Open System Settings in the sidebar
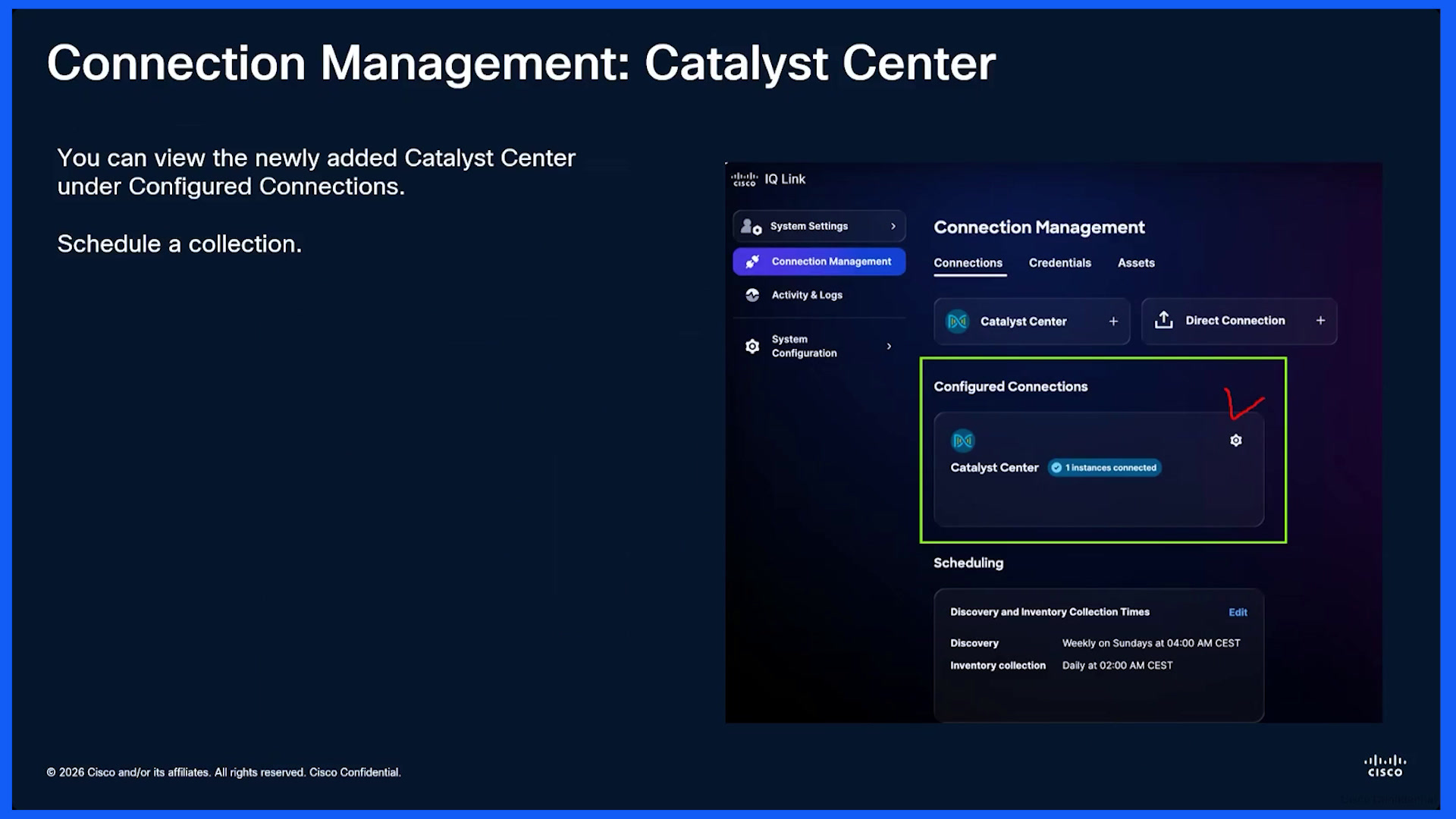Screen dimensions: 1456x819 [819, 226]
